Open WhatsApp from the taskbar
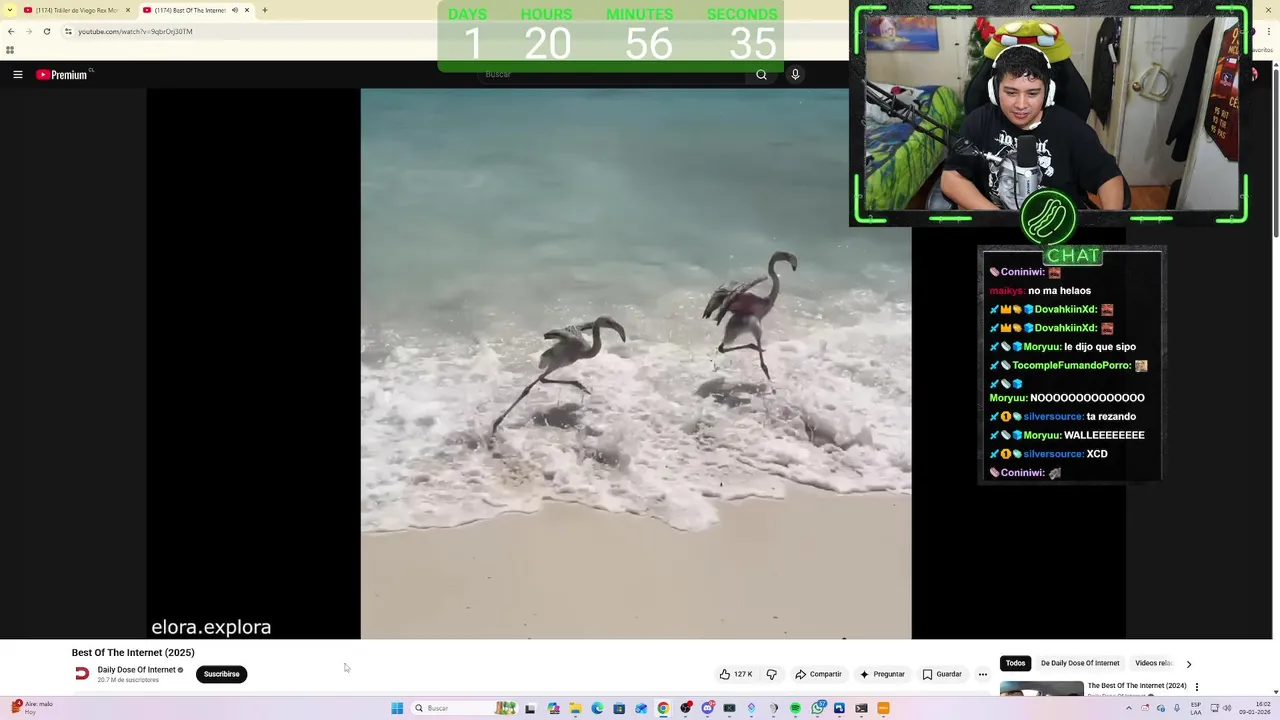Viewport: 1280px width, 720px height. [817, 708]
